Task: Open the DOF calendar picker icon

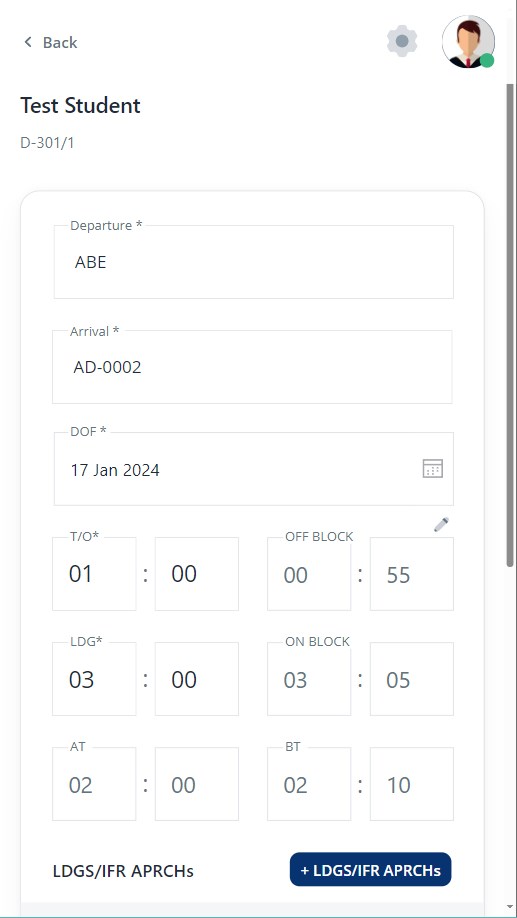Action: click(433, 469)
